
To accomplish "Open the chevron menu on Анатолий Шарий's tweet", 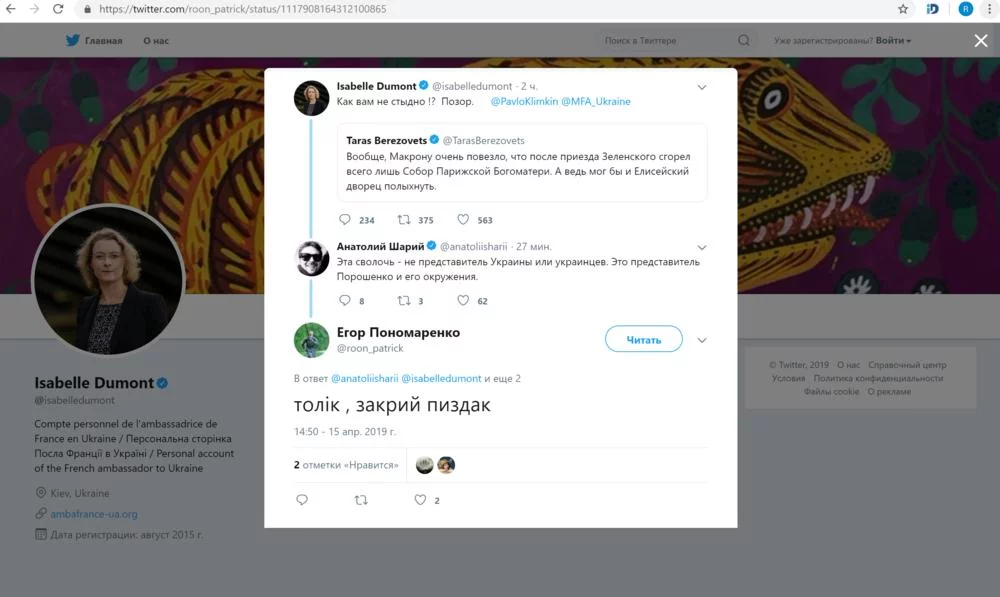I will [x=702, y=247].
